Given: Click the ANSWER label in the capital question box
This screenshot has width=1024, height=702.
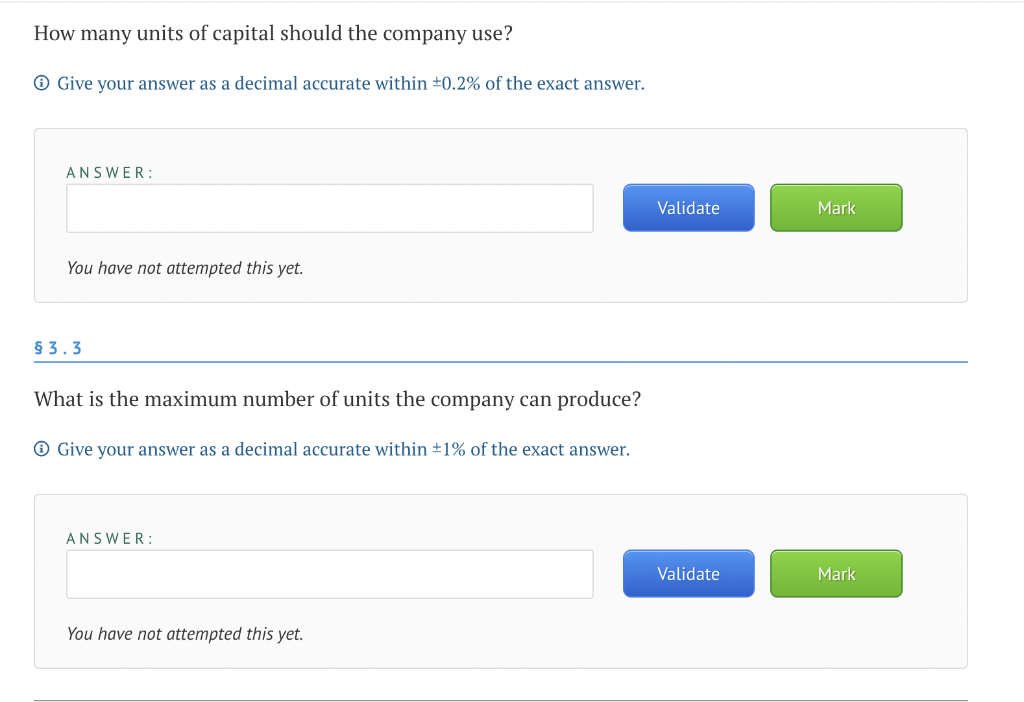Looking at the screenshot, I should tap(109, 173).
